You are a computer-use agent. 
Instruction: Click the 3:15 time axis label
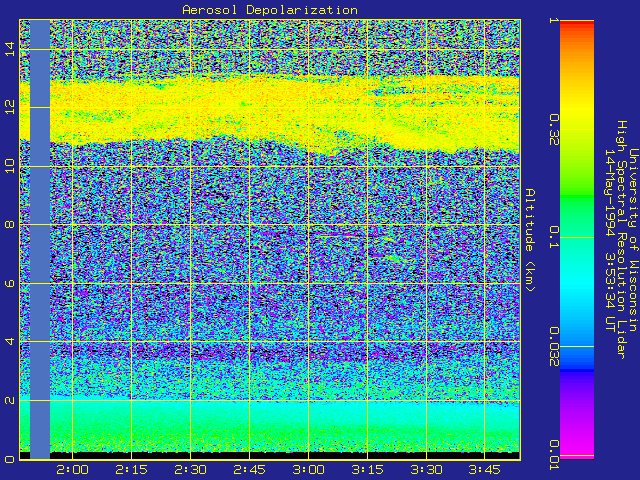coord(367,469)
